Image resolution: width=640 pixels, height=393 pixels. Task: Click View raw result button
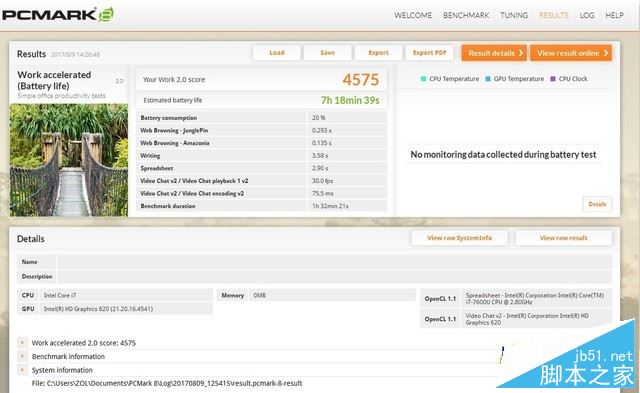(564, 238)
